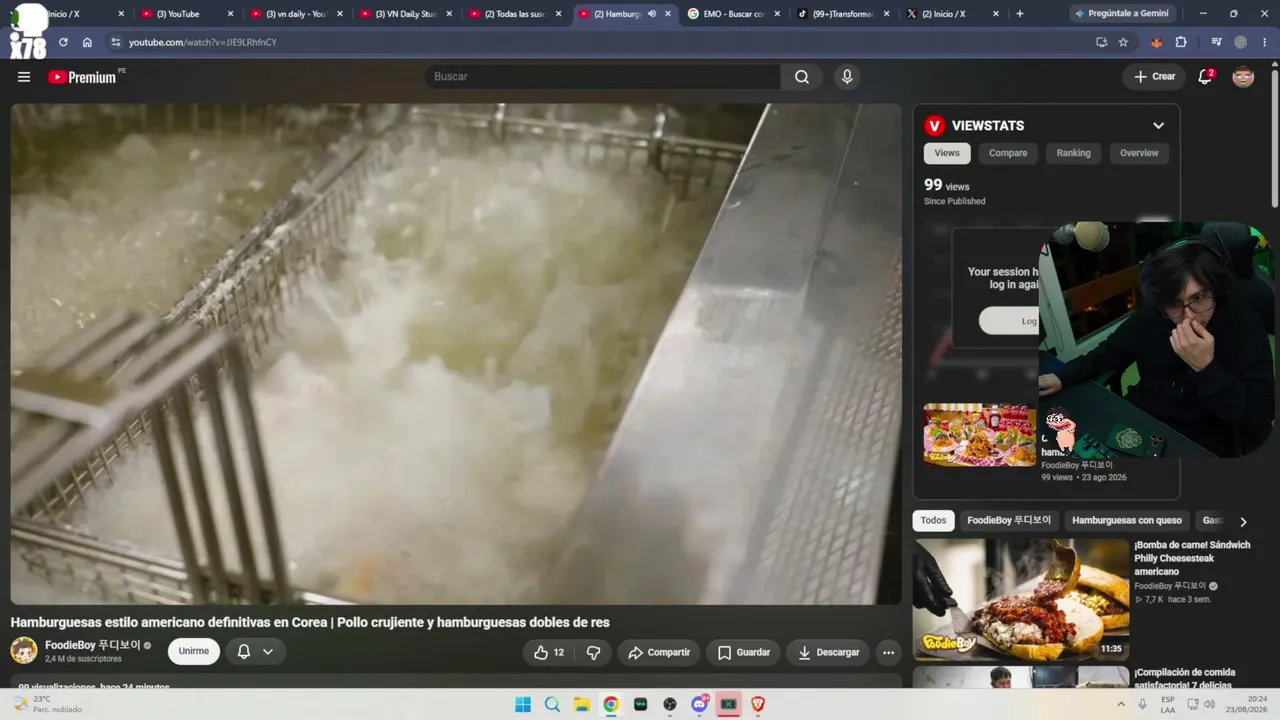The width and height of the screenshot is (1280, 720).
Task: Like the video with thumbs up
Action: click(x=549, y=652)
